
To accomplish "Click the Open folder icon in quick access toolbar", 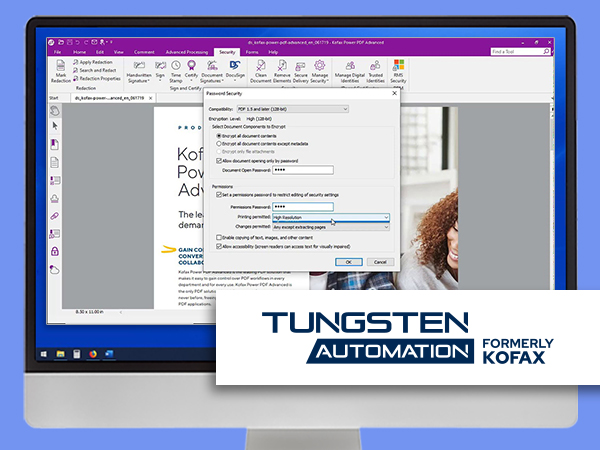I will 61,42.
